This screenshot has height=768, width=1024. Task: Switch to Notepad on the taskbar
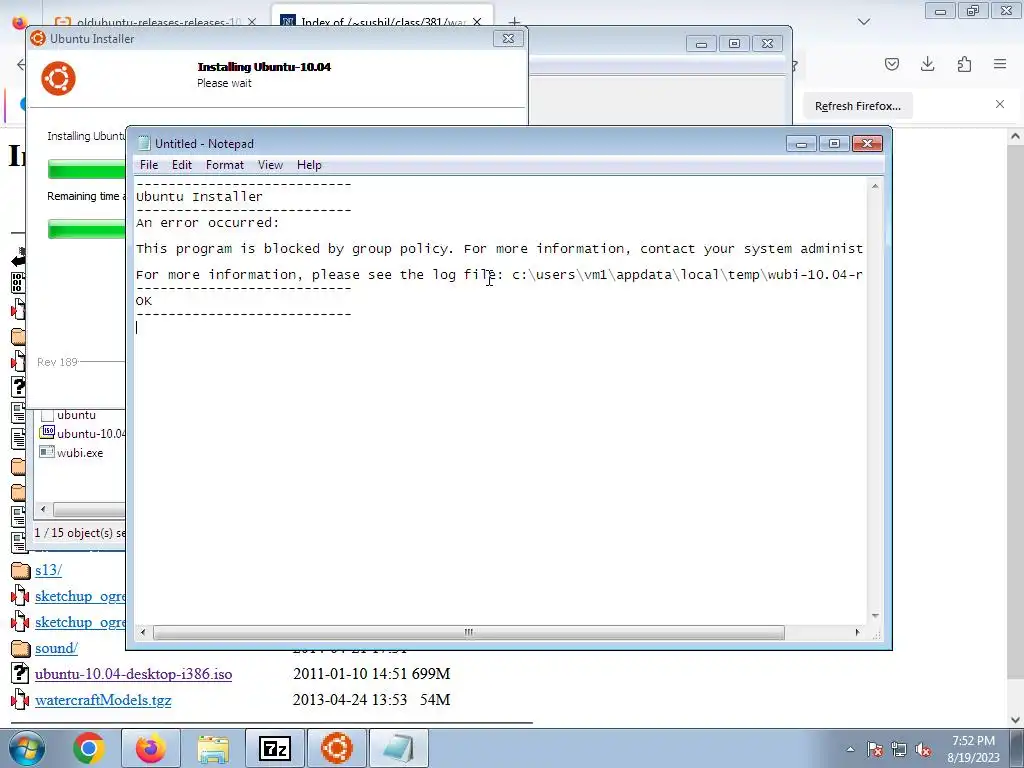point(399,748)
